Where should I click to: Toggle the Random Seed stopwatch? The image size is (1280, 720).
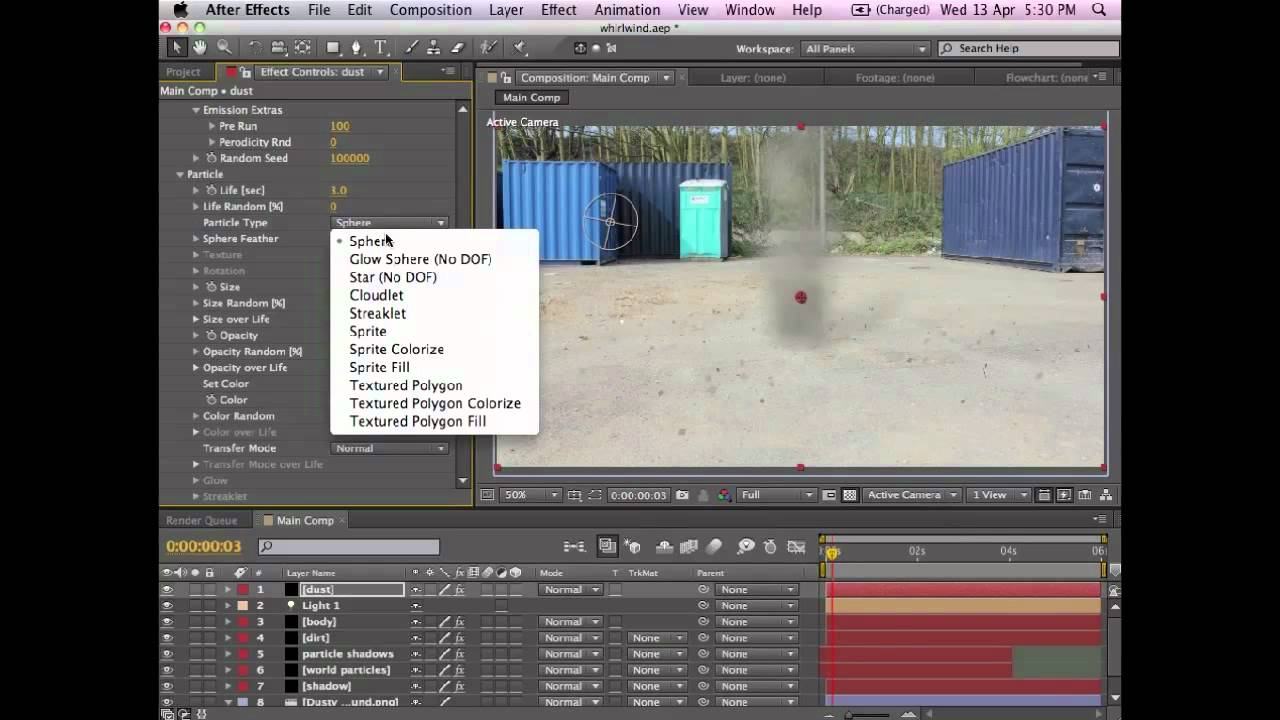(x=211, y=158)
